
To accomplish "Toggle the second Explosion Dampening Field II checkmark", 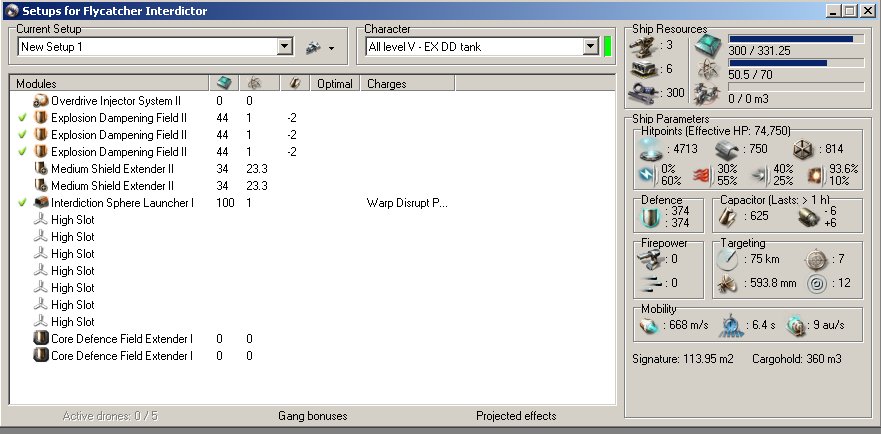I will click(22, 135).
